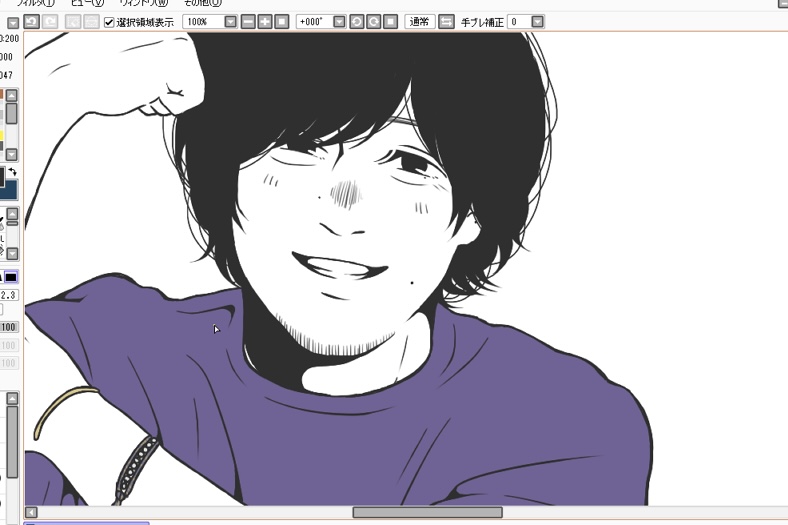Click color palette scrollbar up arrow

pyautogui.click(x=12, y=95)
